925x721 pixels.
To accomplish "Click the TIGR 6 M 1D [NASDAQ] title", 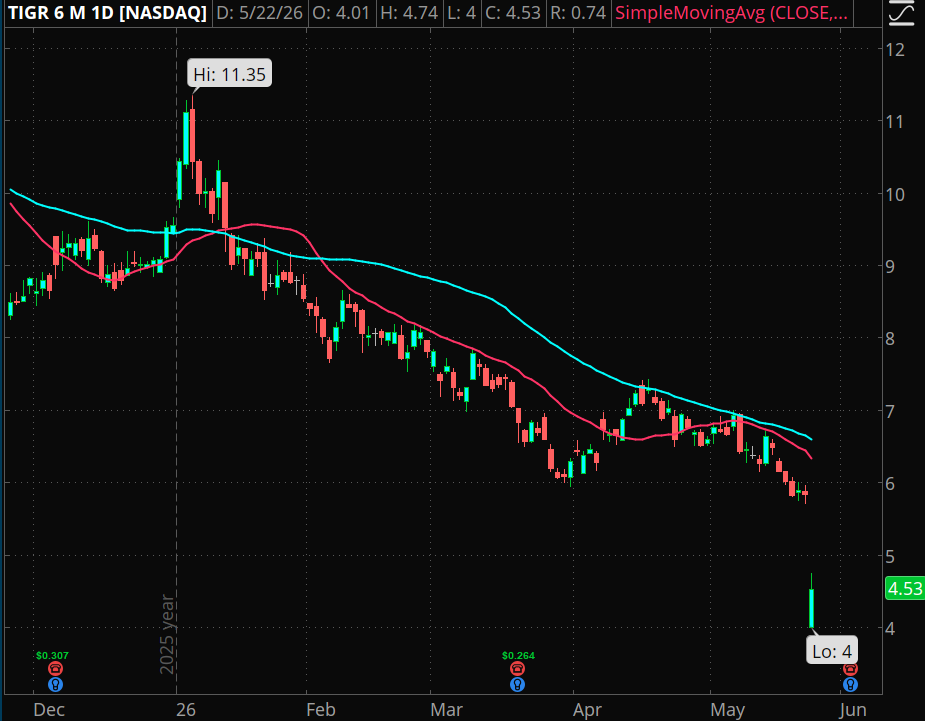I will tap(107, 12).
